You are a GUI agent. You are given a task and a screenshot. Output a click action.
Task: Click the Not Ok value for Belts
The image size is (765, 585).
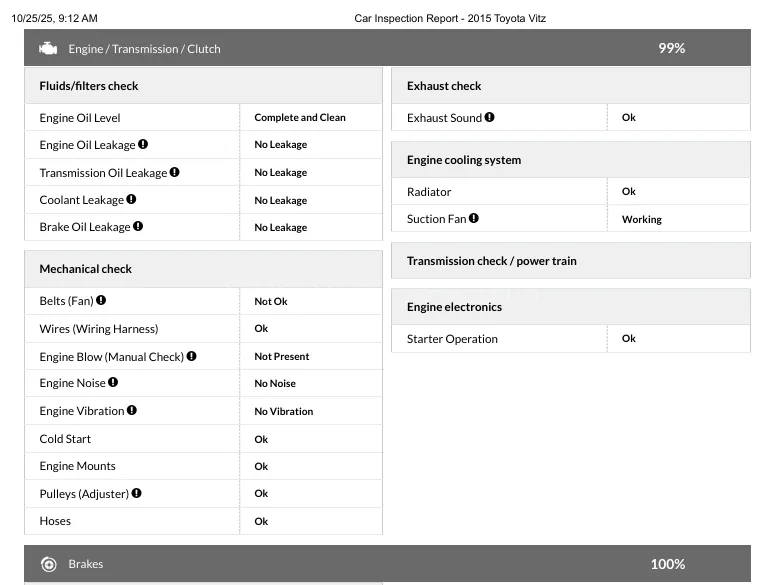click(x=271, y=301)
